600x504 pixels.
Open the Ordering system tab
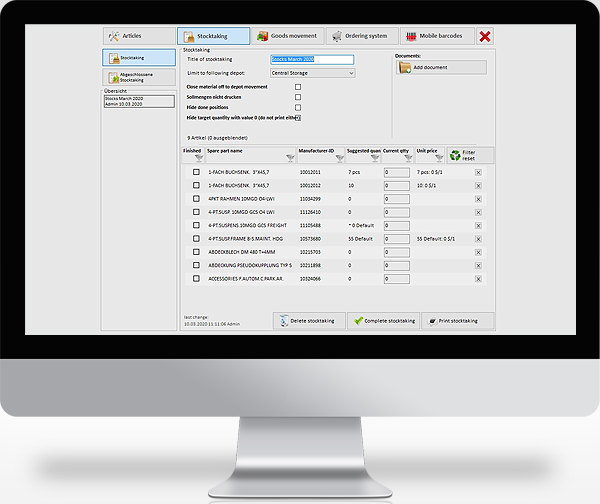(x=362, y=36)
